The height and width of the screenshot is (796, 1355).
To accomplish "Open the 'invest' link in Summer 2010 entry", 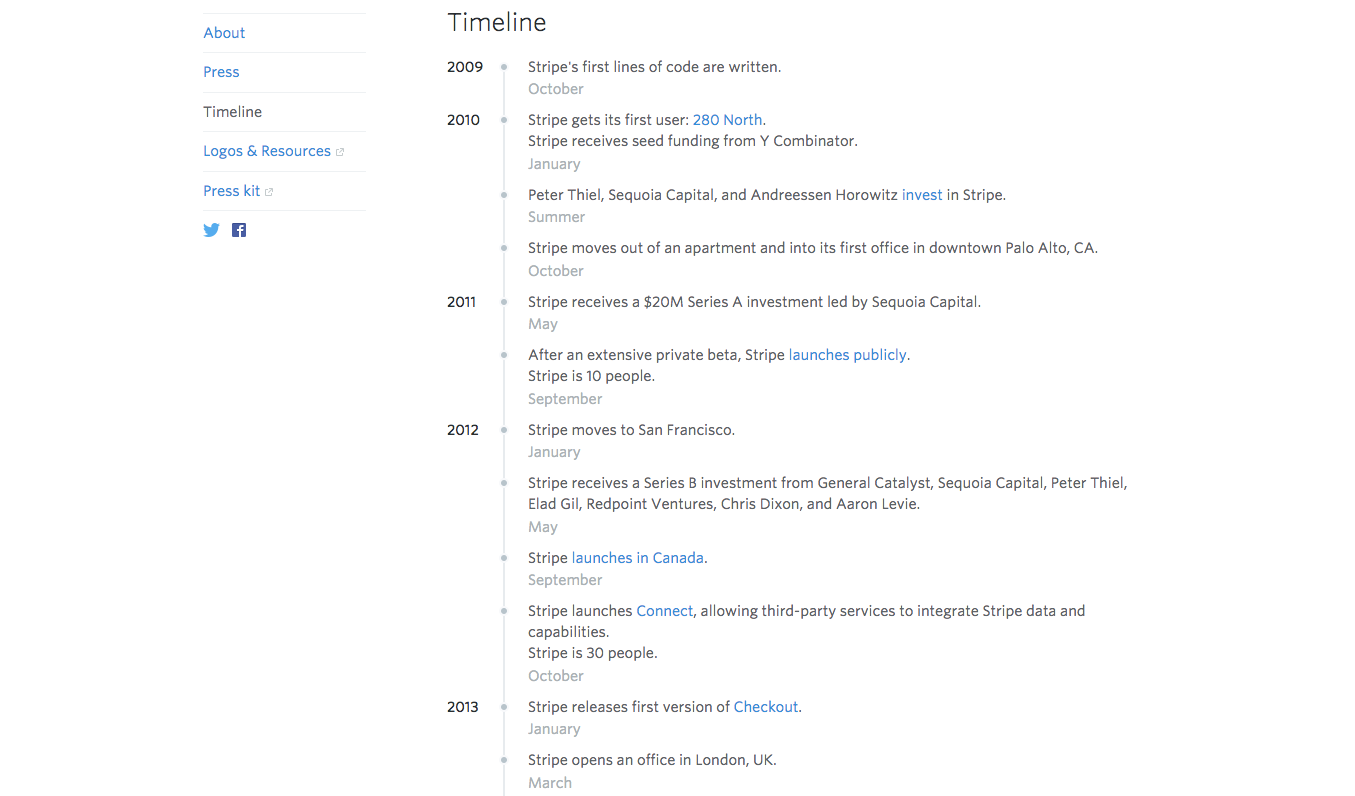I will tap(922, 195).
